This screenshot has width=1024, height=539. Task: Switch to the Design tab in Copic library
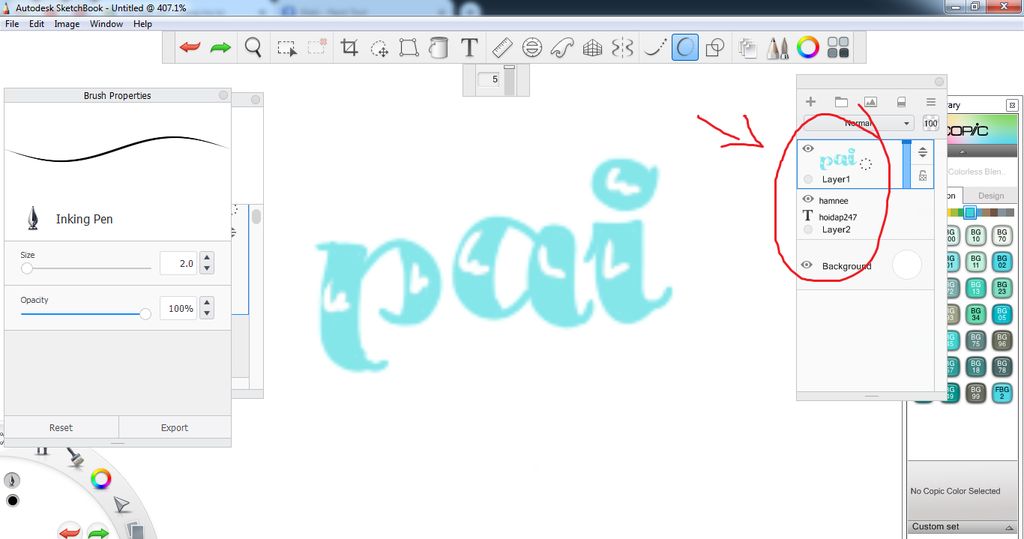click(991, 195)
